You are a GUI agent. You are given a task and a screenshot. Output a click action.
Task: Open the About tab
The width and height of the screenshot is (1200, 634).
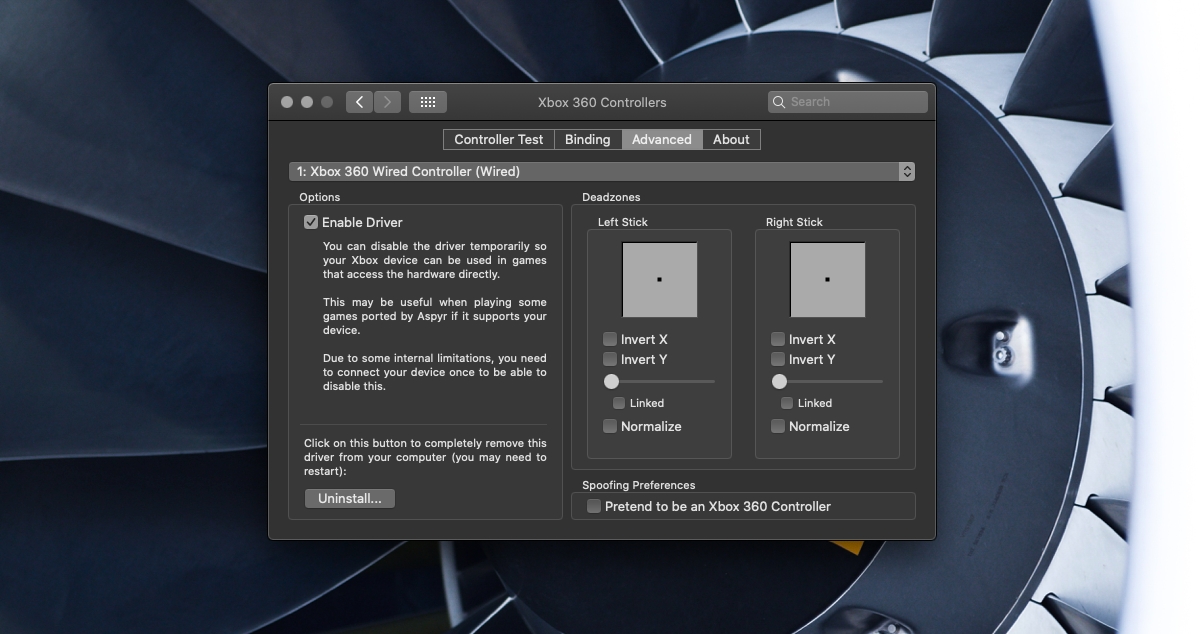click(x=731, y=140)
